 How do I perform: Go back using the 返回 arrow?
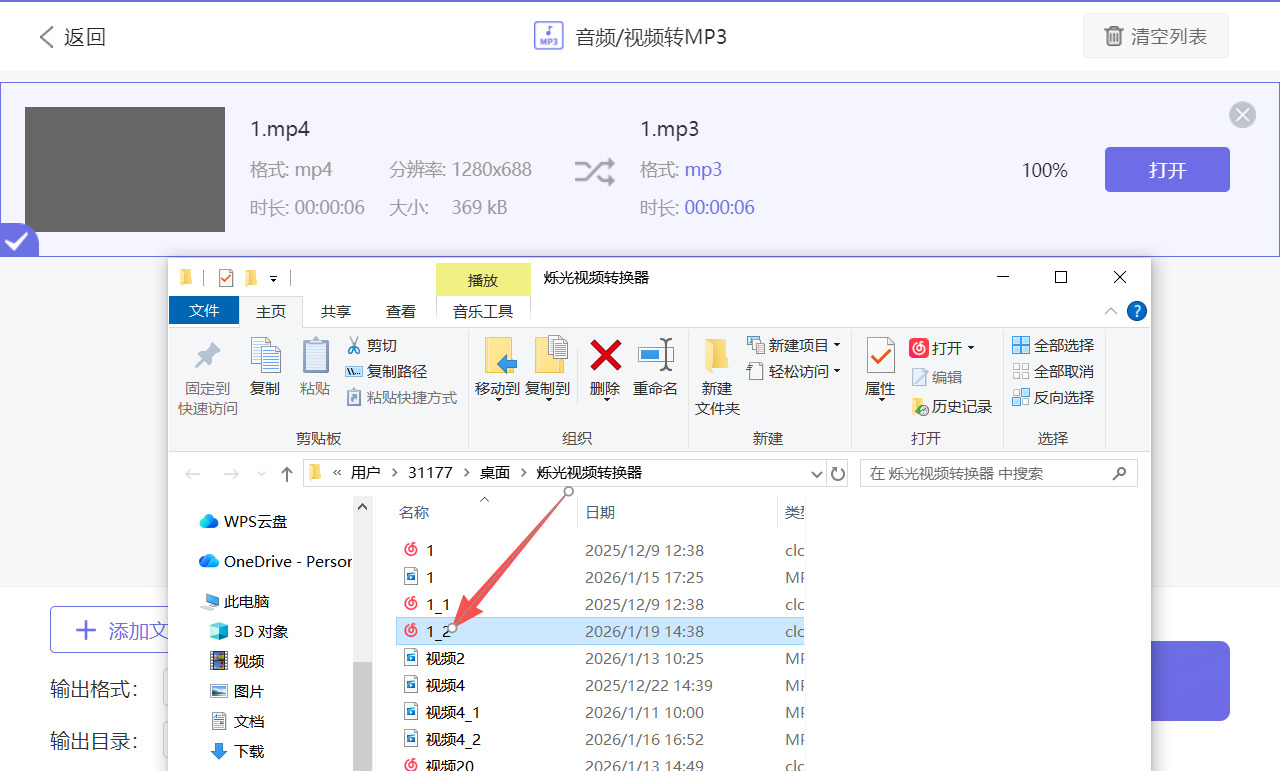(x=72, y=37)
